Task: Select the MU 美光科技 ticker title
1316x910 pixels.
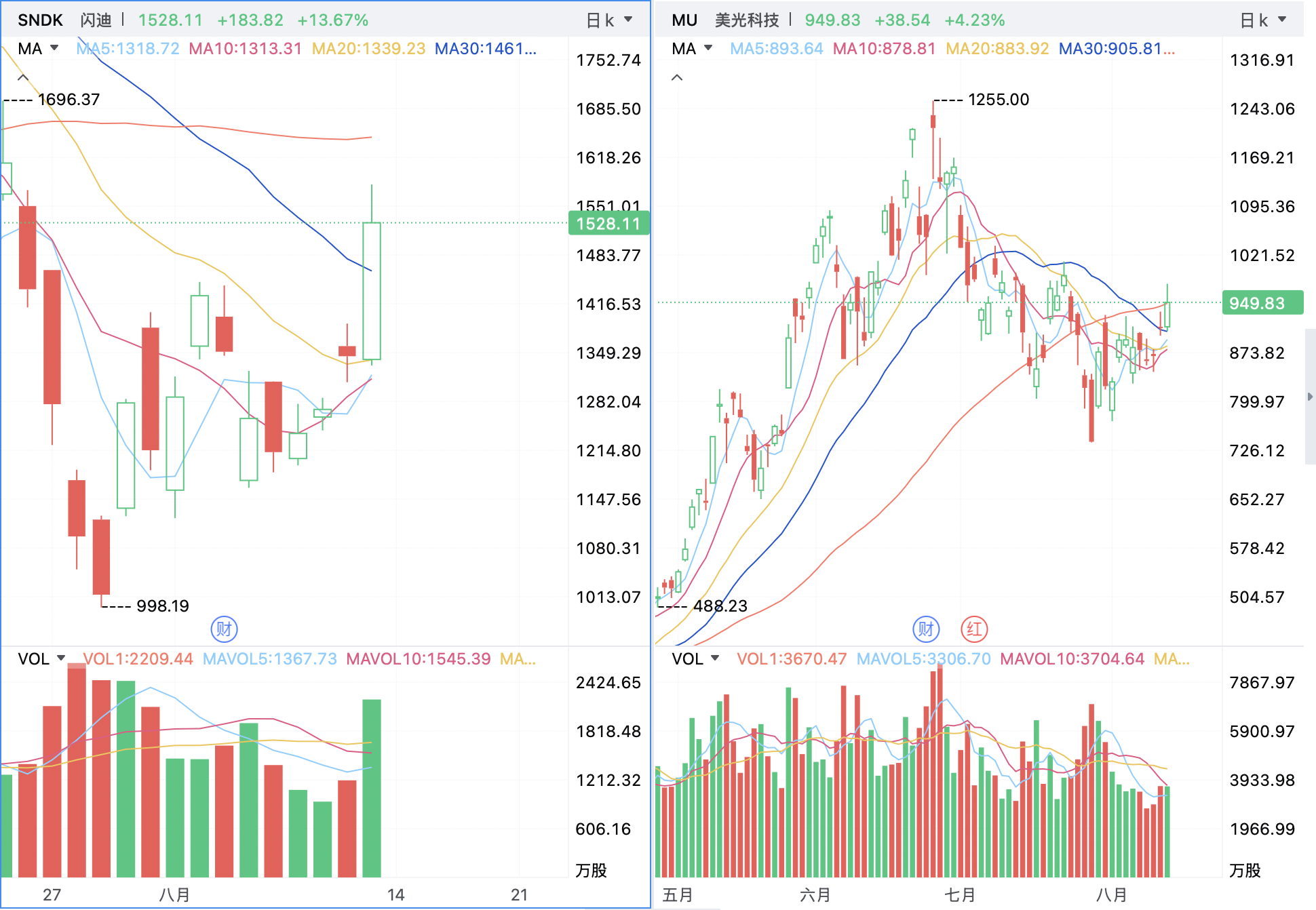Action: tap(725, 20)
